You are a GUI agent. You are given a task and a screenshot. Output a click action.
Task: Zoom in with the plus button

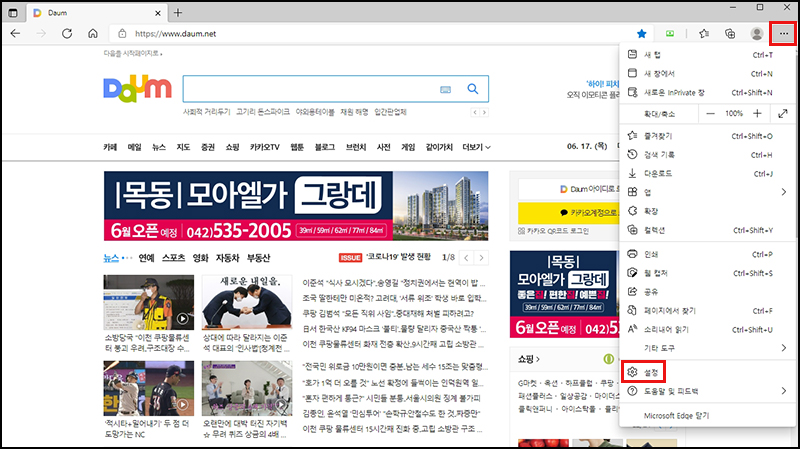coord(757,113)
